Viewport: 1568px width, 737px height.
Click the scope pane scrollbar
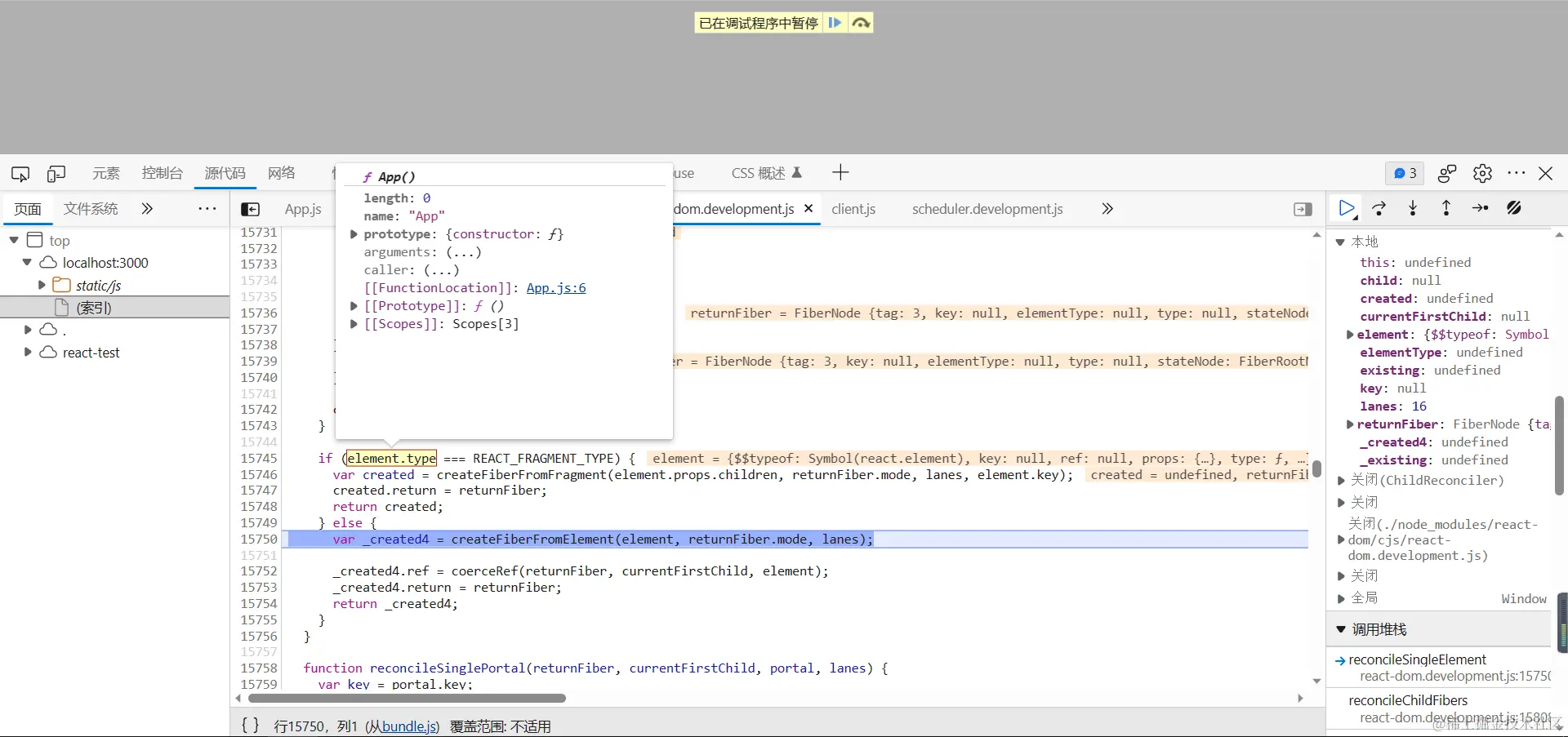[x=1558, y=445]
